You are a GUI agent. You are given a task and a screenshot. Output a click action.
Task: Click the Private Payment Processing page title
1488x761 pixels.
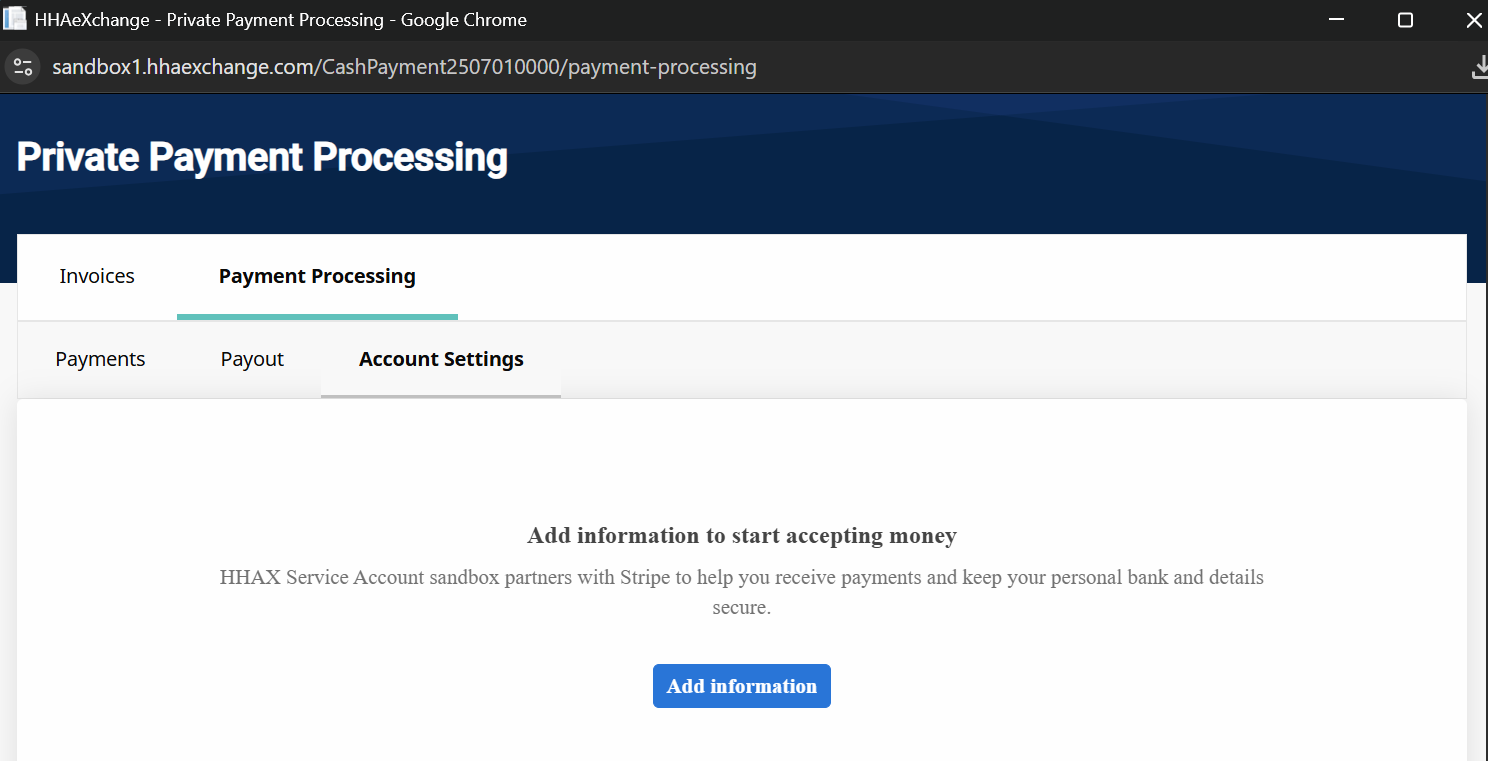click(262, 158)
